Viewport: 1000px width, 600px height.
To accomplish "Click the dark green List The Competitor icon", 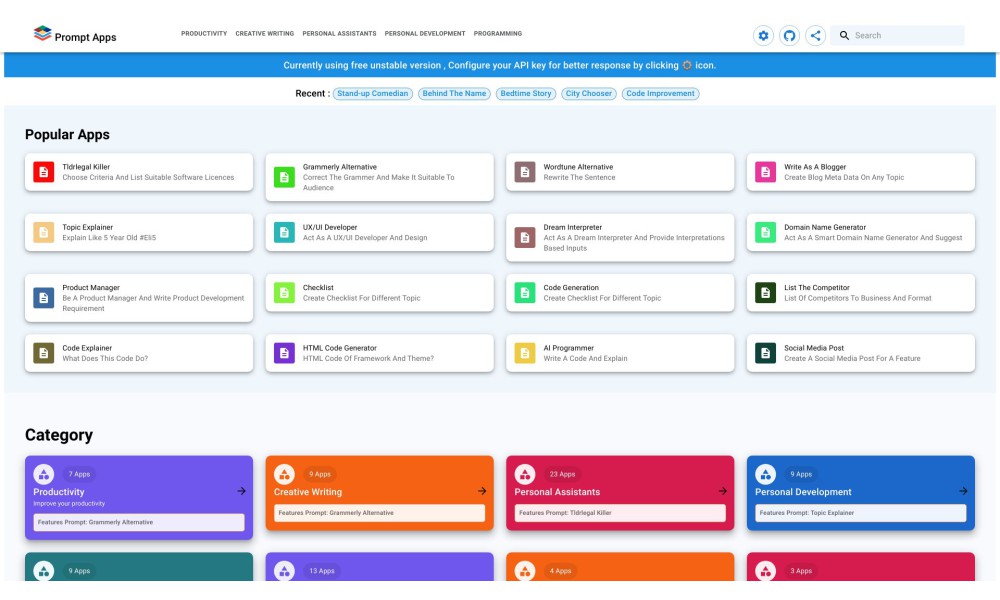I will (x=765, y=293).
